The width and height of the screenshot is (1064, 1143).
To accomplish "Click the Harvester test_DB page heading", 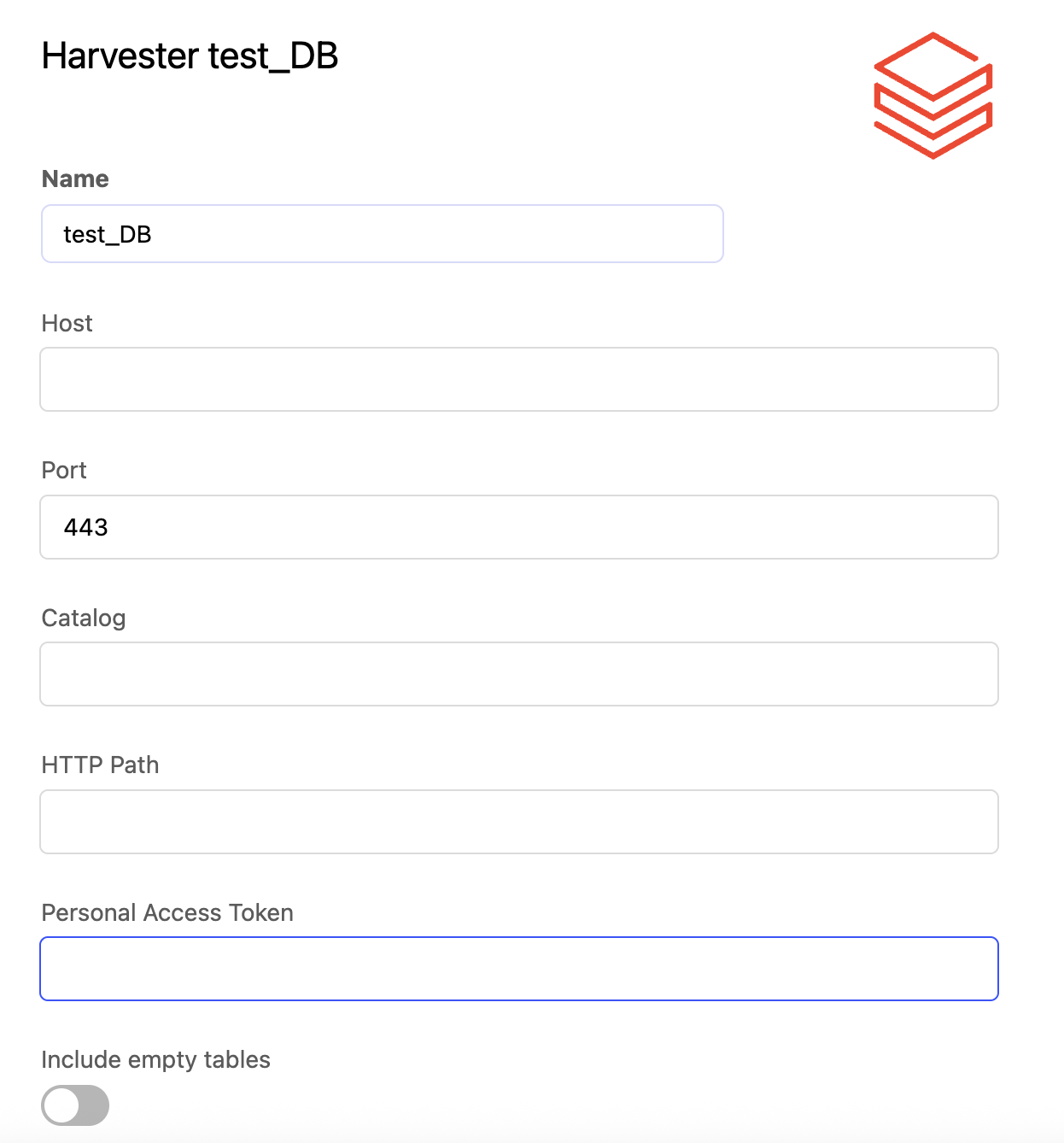I will tap(190, 56).
